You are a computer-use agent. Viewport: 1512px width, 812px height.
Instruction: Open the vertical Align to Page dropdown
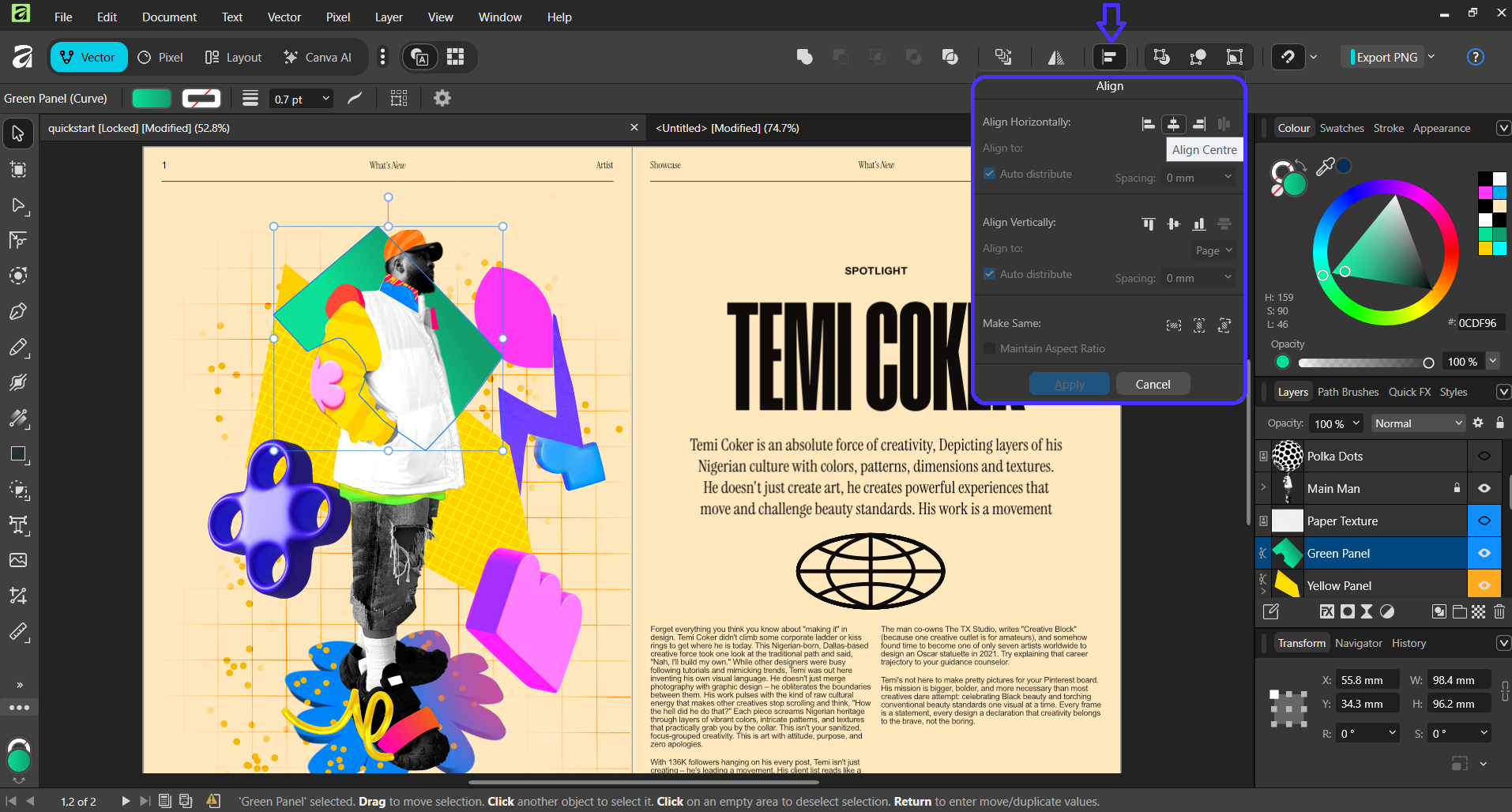tap(1213, 250)
